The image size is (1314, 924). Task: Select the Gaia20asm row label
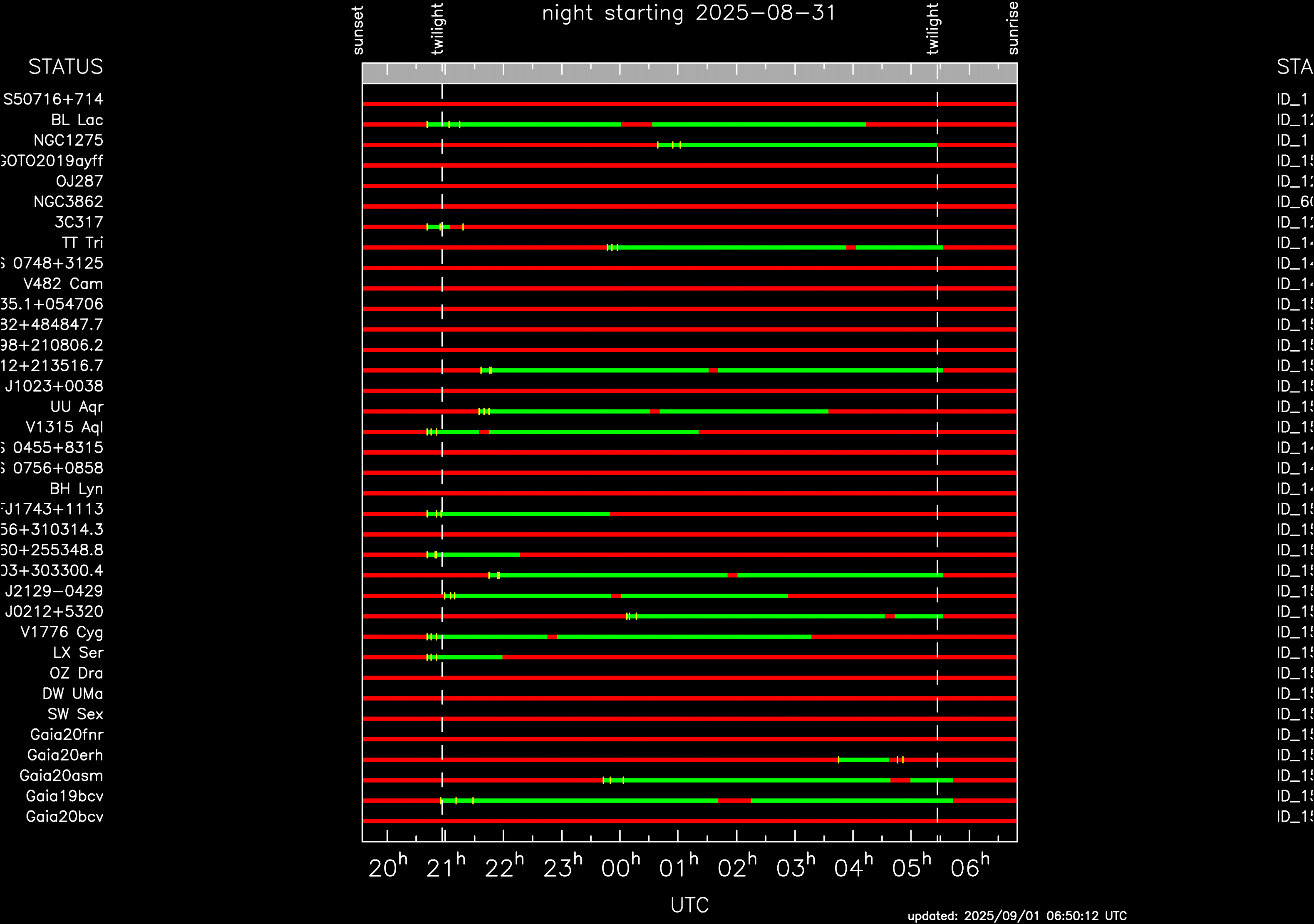(x=61, y=776)
